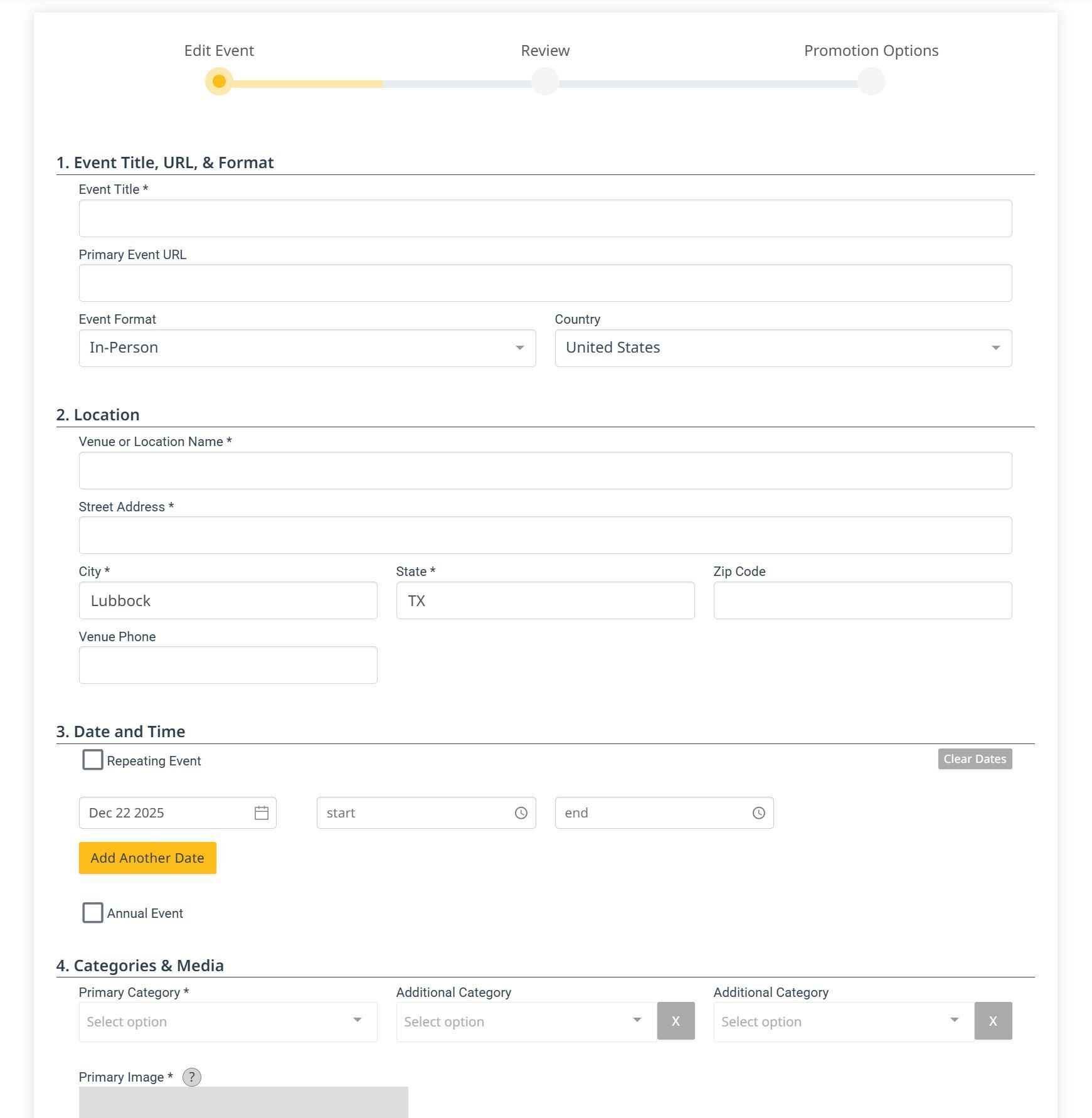Select the Venue Phone input field
Screen dimensions: 1092x1118
[228, 665]
